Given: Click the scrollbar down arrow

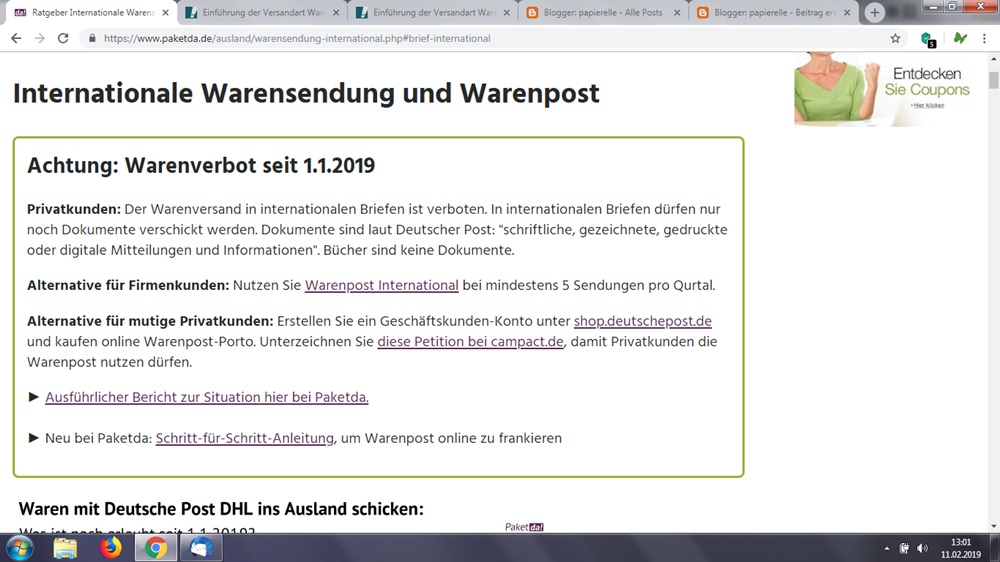Looking at the screenshot, I should click(993, 526).
